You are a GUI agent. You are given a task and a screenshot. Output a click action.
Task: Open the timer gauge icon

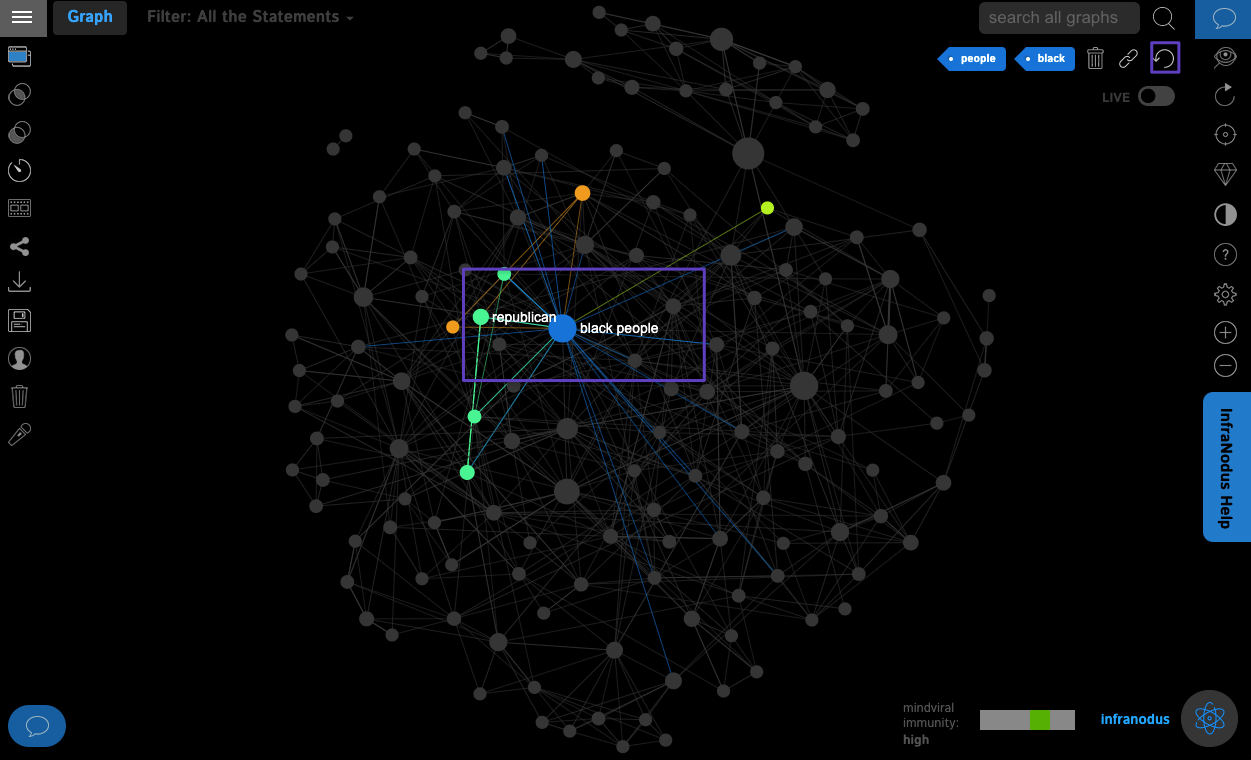click(19, 170)
